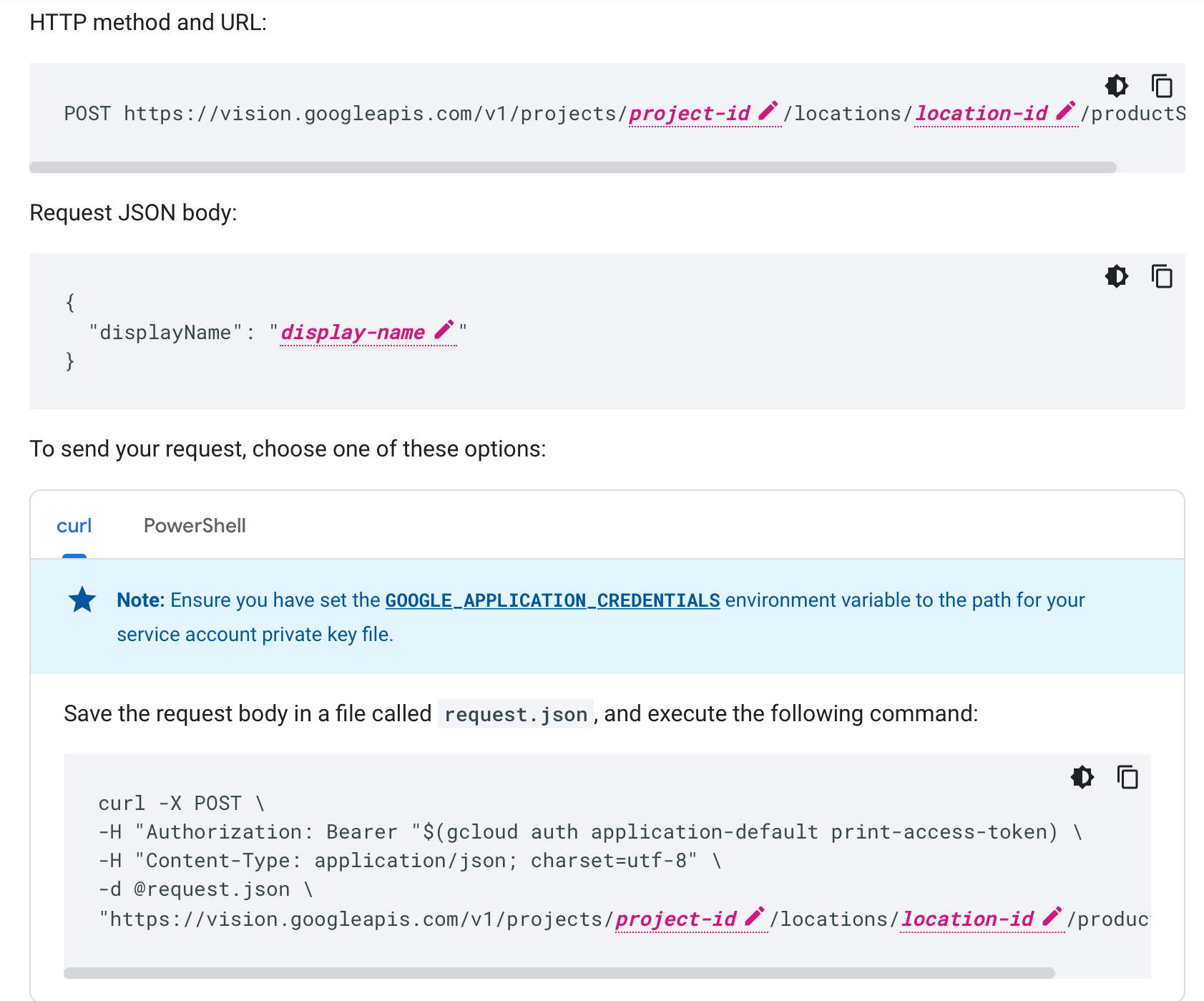
Task: Copy the curl command block
Action: (x=1127, y=778)
